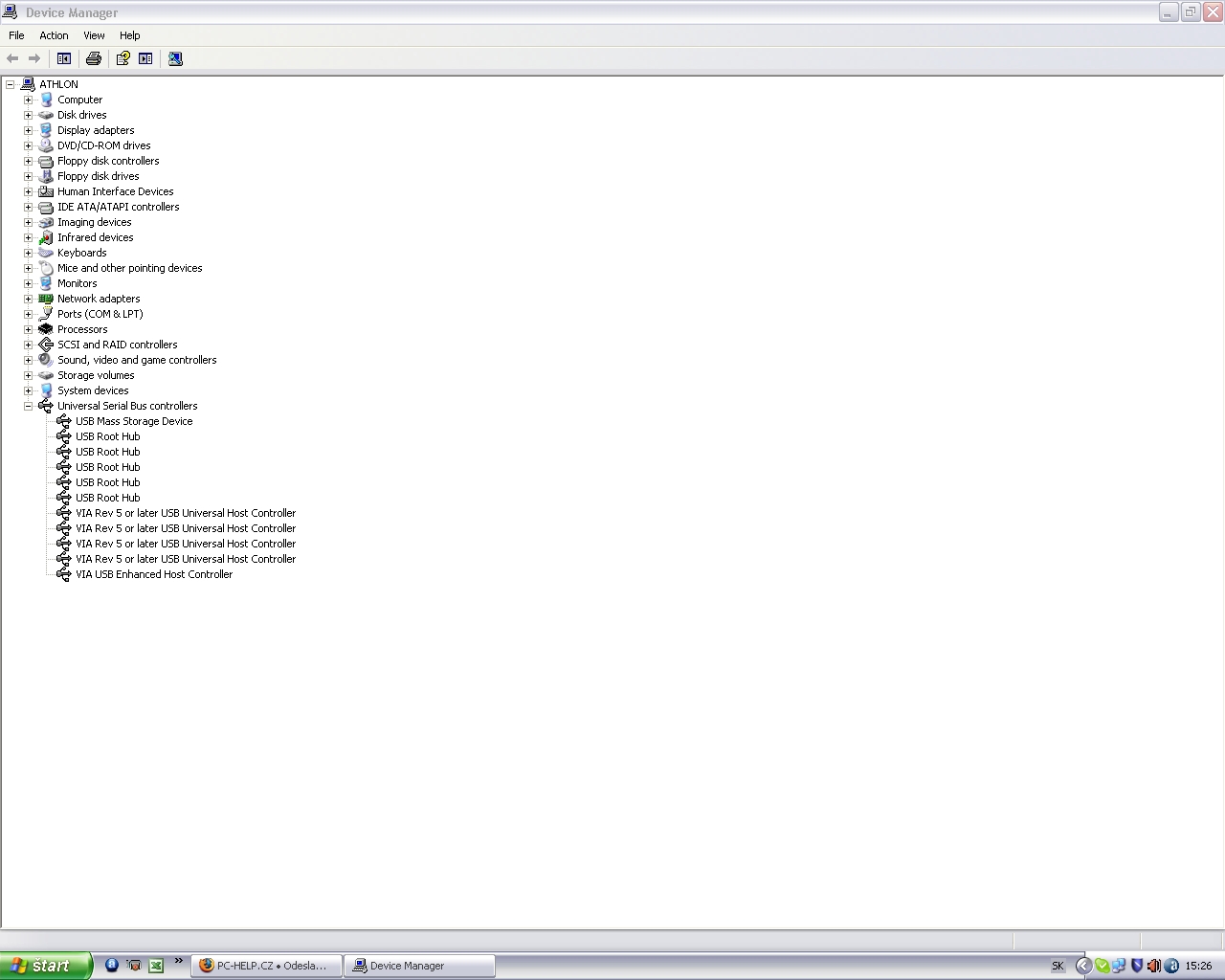Click the Print toolbar icon

[94, 58]
